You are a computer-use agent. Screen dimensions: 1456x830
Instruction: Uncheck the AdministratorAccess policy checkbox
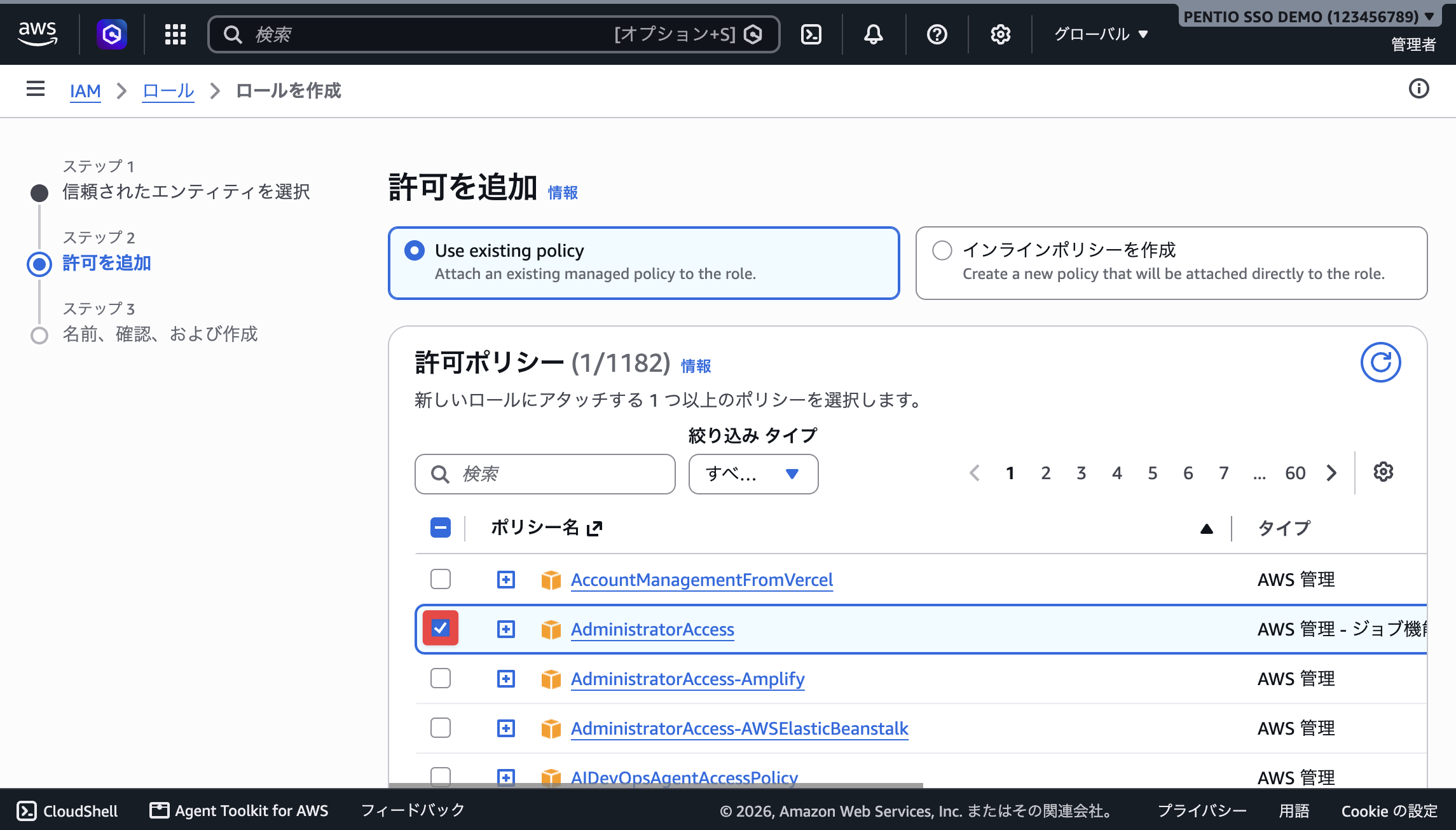pyautogui.click(x=441, y=628)
